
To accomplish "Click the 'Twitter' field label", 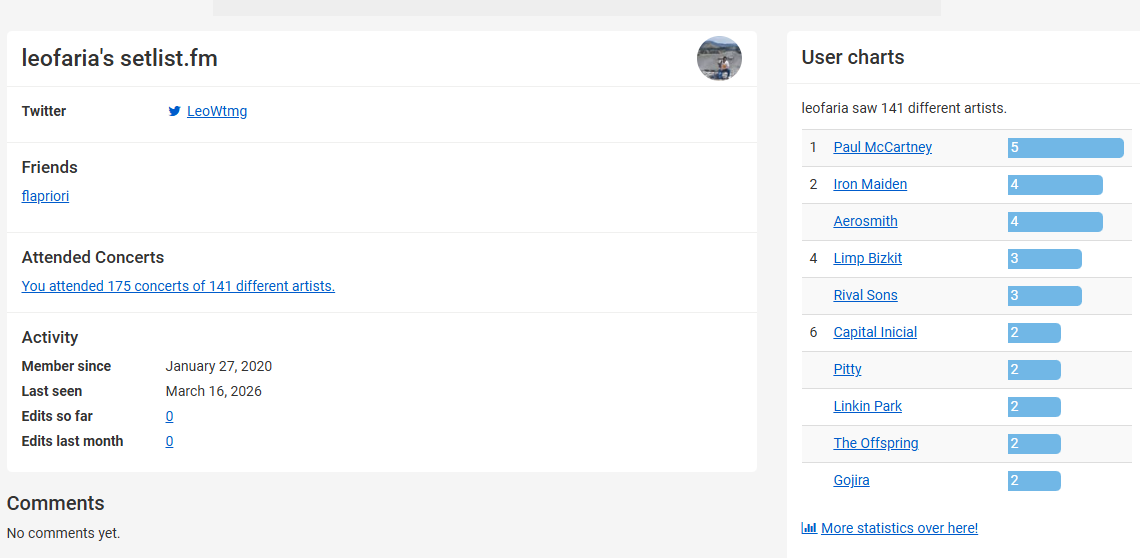I will (x=44, y=111).
